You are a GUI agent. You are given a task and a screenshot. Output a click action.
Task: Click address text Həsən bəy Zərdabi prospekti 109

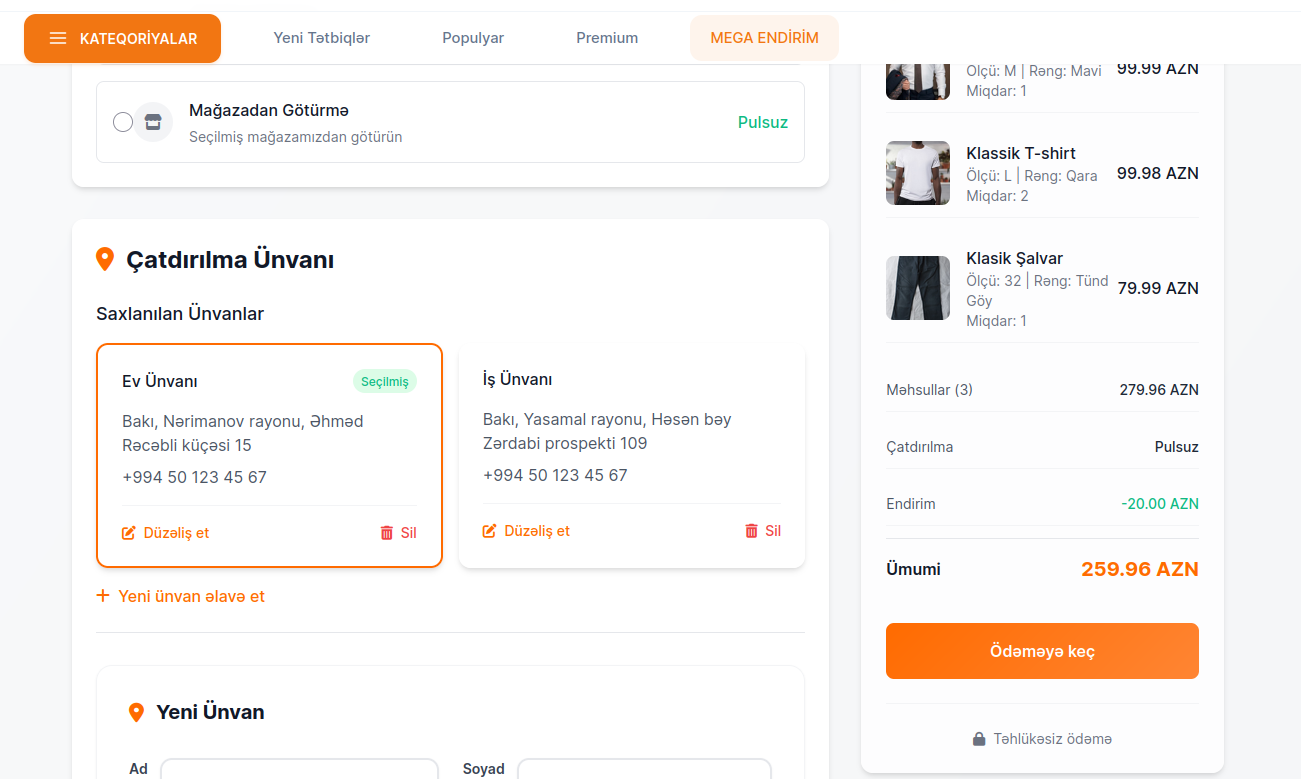pyautogui.click(x=607, y=431)
